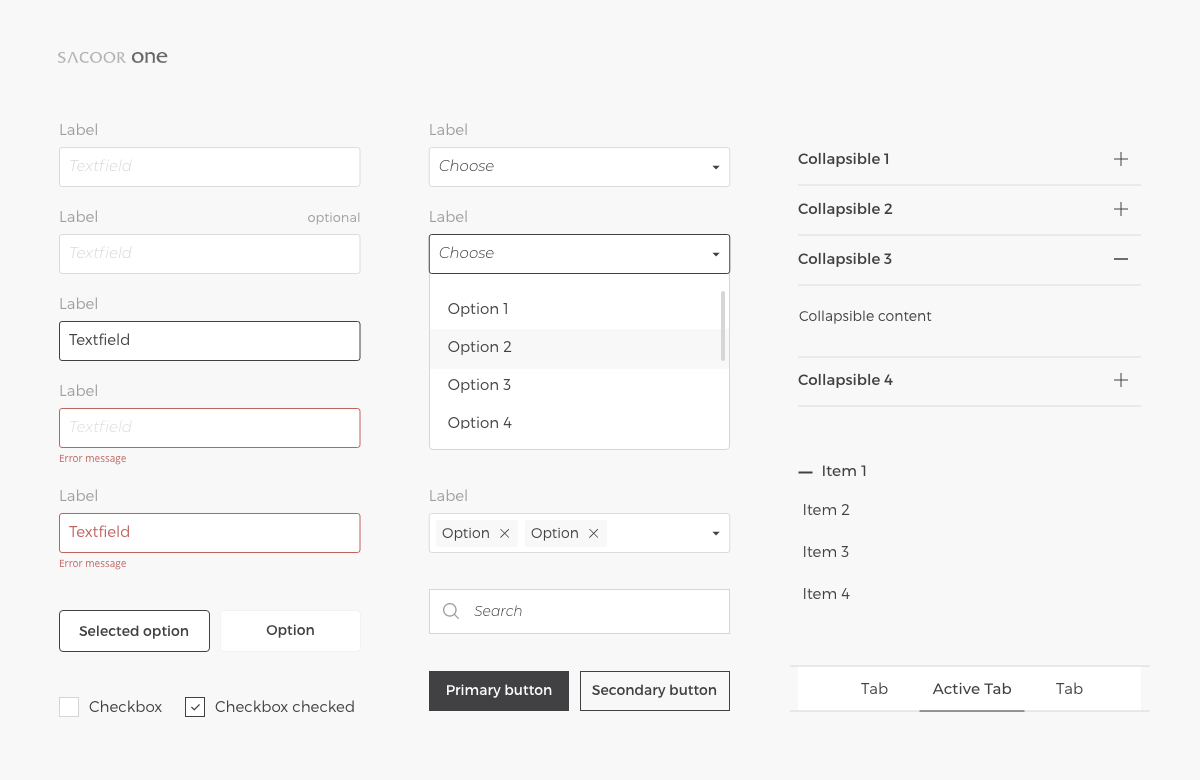1200x780 pixels.
Task: Select Item 3 in the list
Action: point(826,552)
